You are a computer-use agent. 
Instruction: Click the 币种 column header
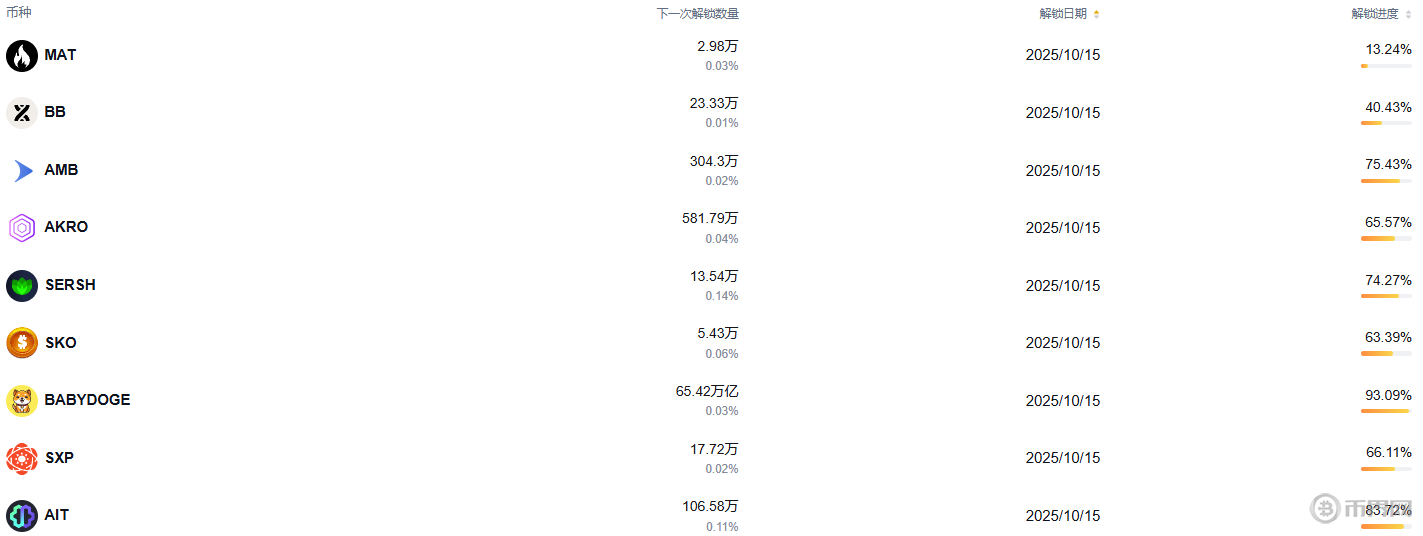pos(19,13)
